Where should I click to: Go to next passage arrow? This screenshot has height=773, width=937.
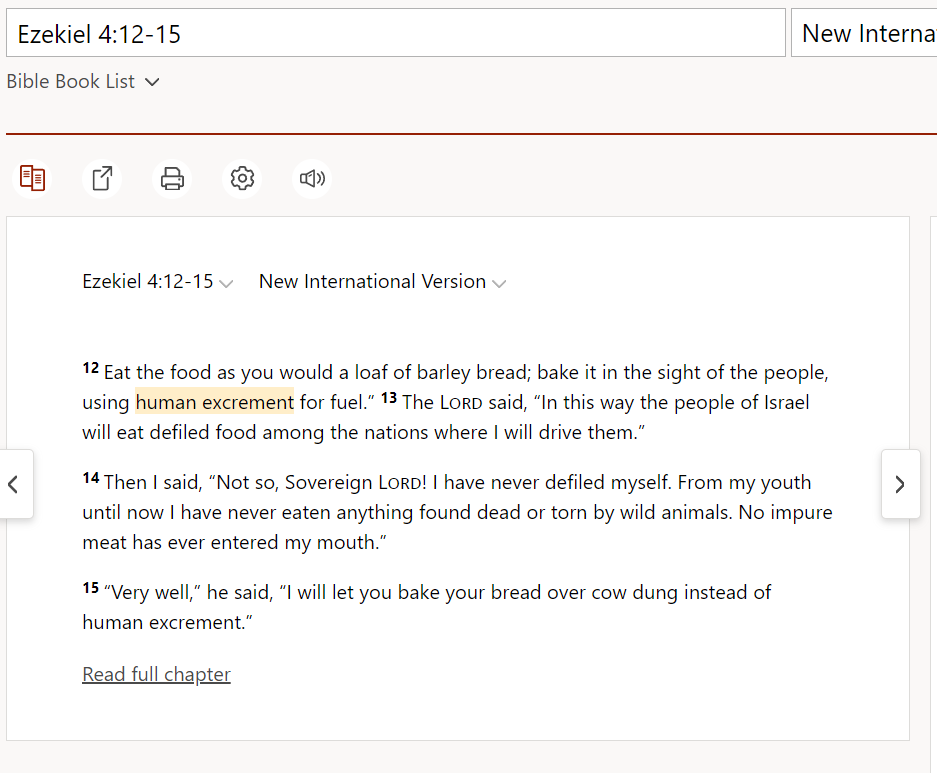click(900, 484)
